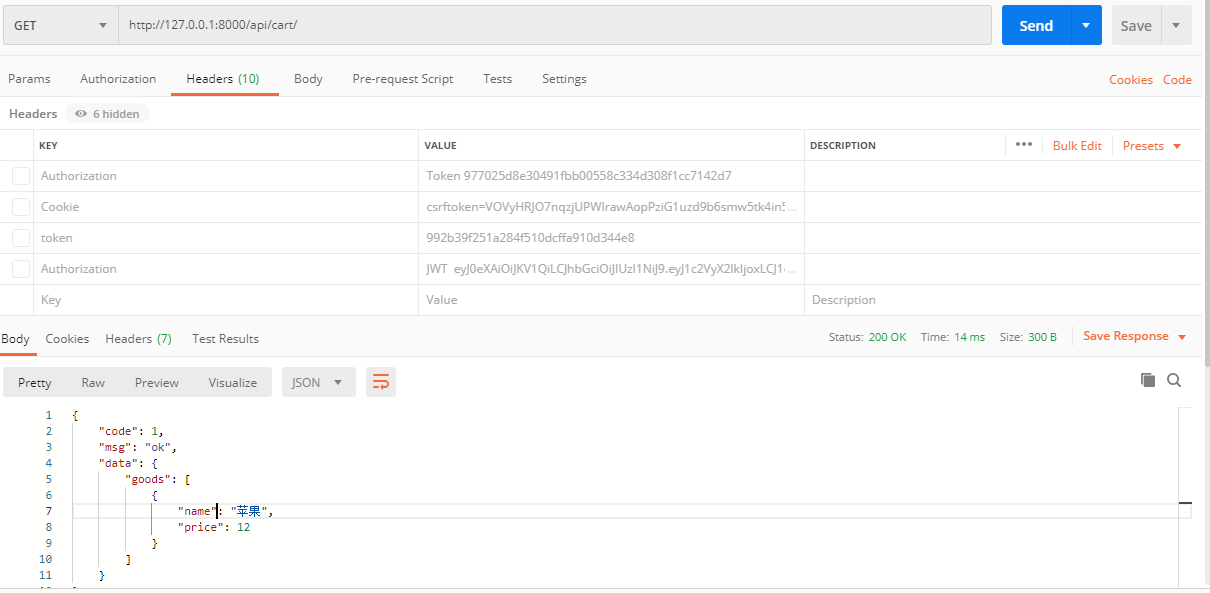Screen dimensions: 1210x593
Task: Open the Code link
Action: coord(1177,80)
